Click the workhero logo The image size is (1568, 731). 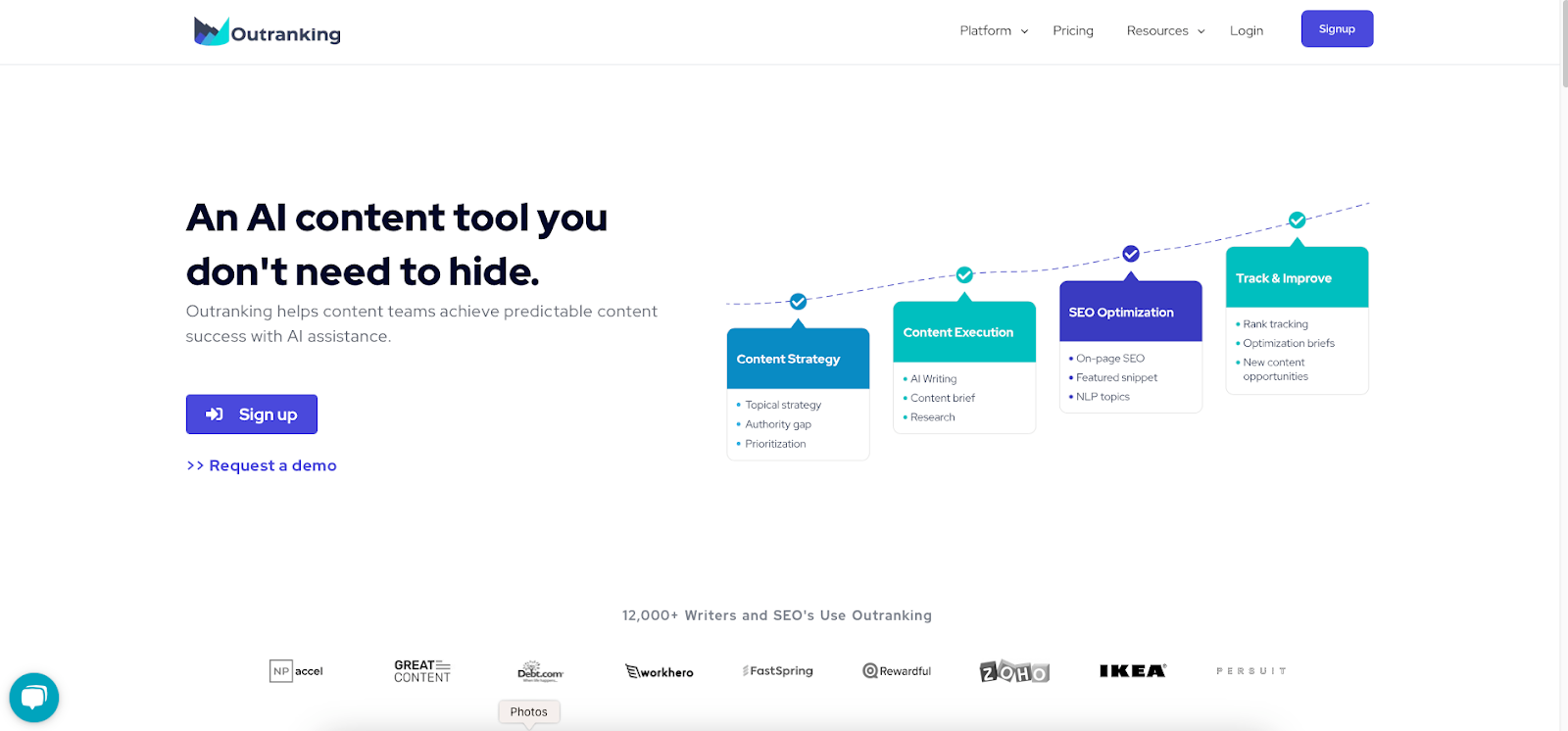coord(660,671)
